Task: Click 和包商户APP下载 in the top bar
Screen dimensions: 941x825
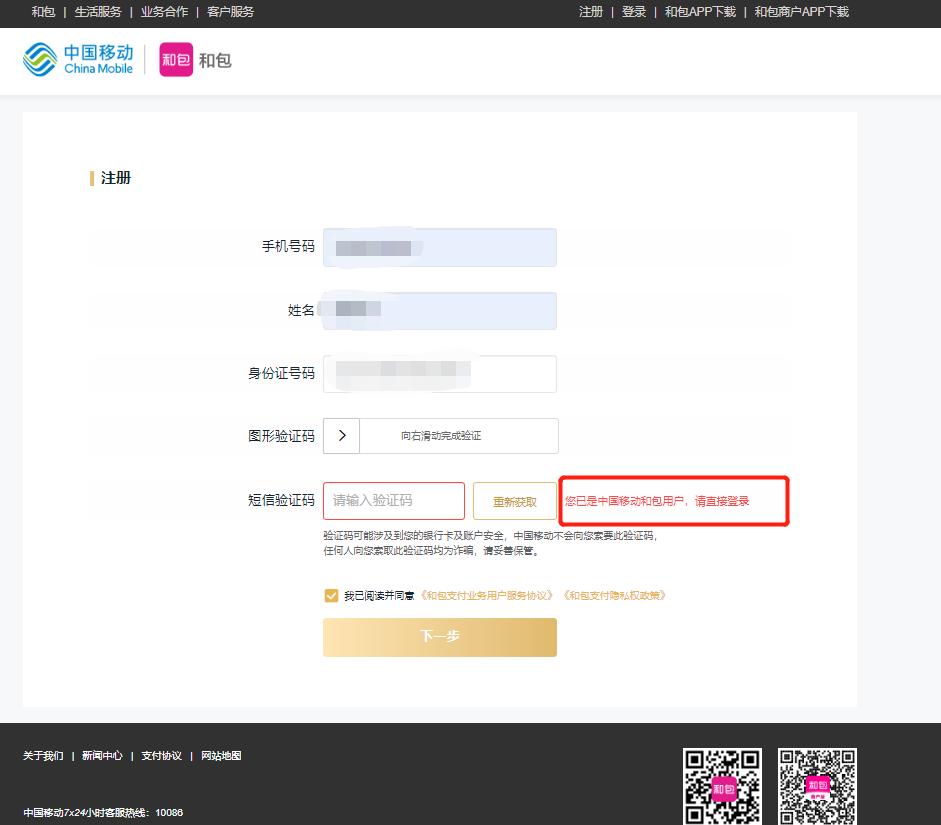Action: [802, 12]
